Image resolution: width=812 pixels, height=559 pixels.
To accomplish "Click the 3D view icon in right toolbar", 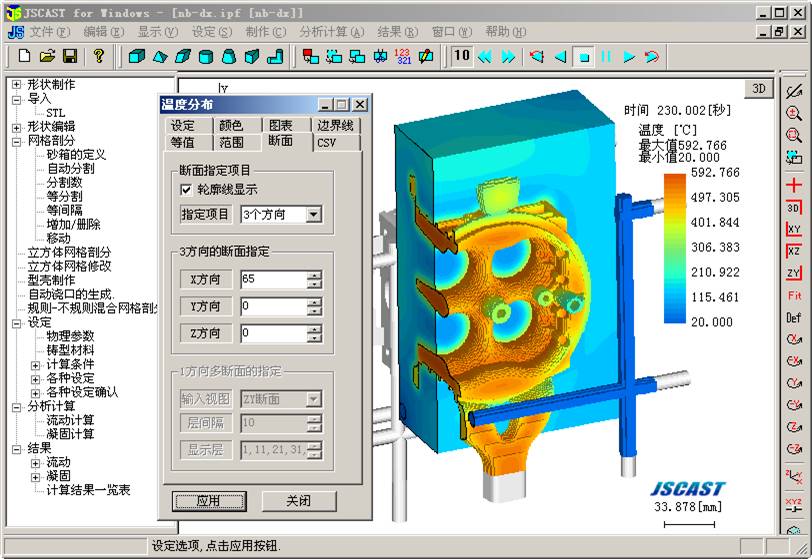I will pyautogui.click(x=794, y=207).
